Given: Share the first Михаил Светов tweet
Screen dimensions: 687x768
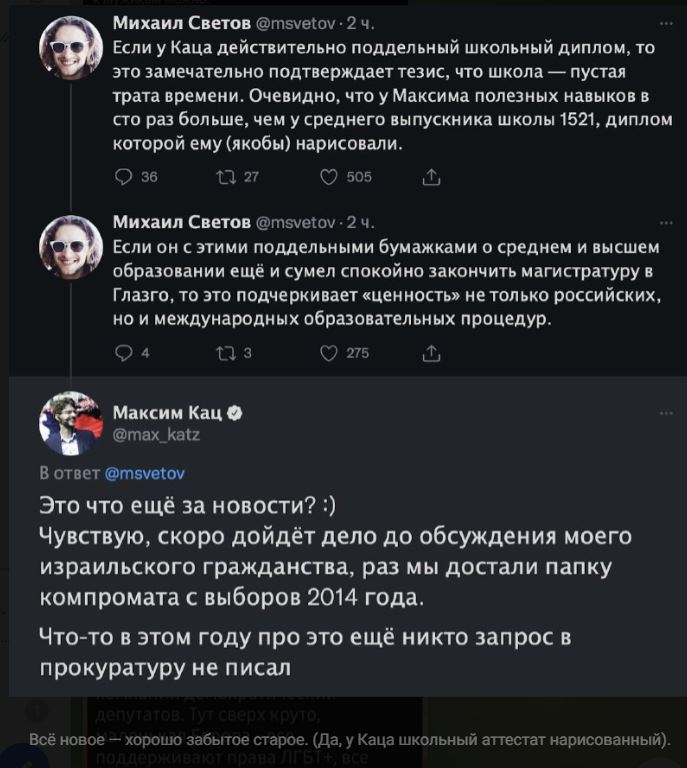Looking at the screenshot, I should 432,177.
